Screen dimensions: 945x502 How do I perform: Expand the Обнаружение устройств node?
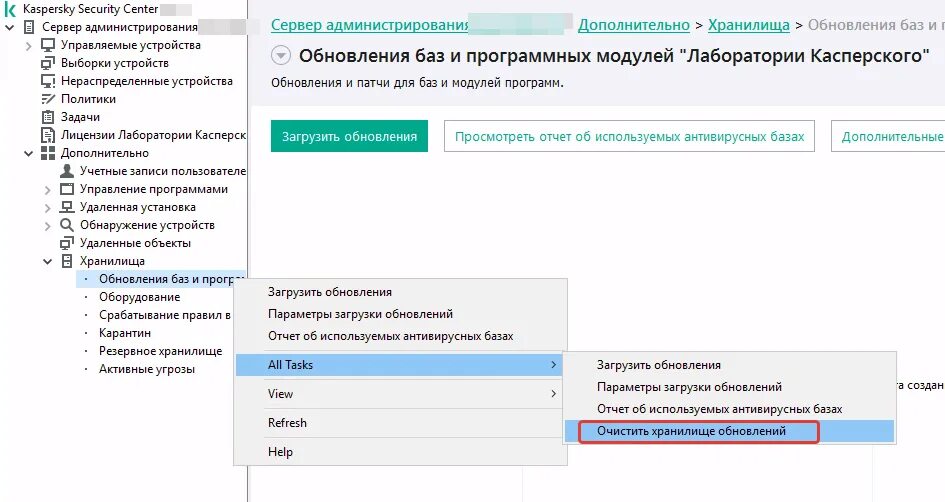48,225
